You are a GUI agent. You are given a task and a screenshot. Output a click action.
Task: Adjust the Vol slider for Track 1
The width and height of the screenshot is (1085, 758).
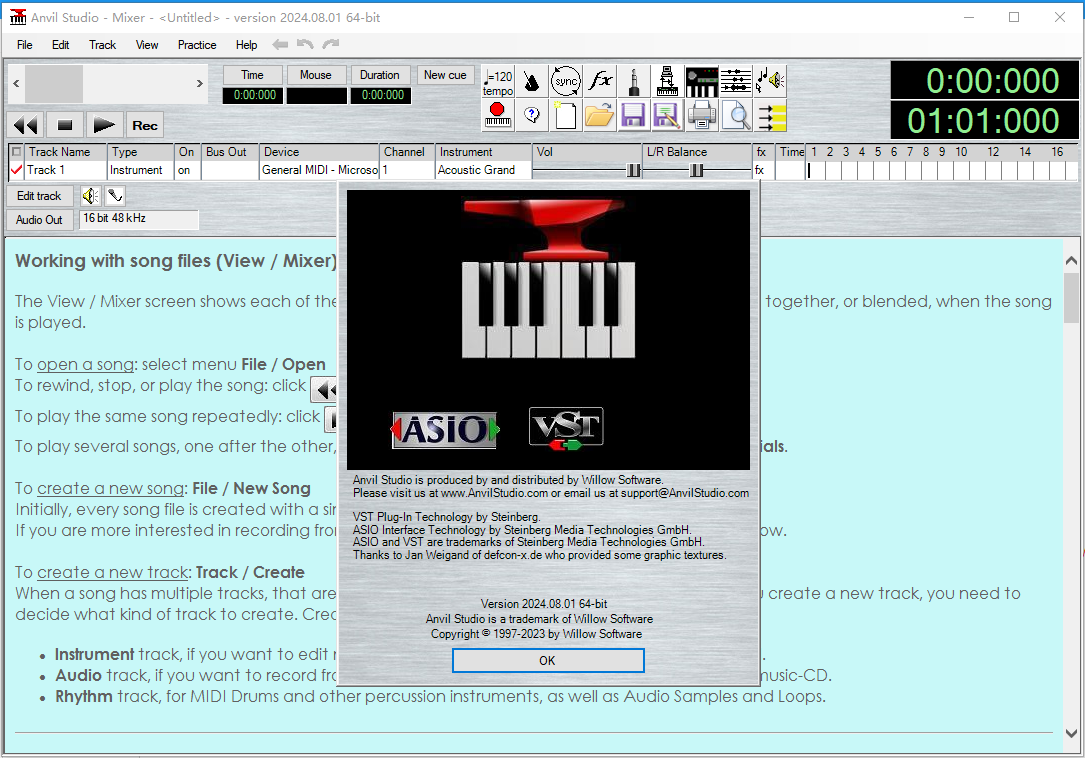632,170
